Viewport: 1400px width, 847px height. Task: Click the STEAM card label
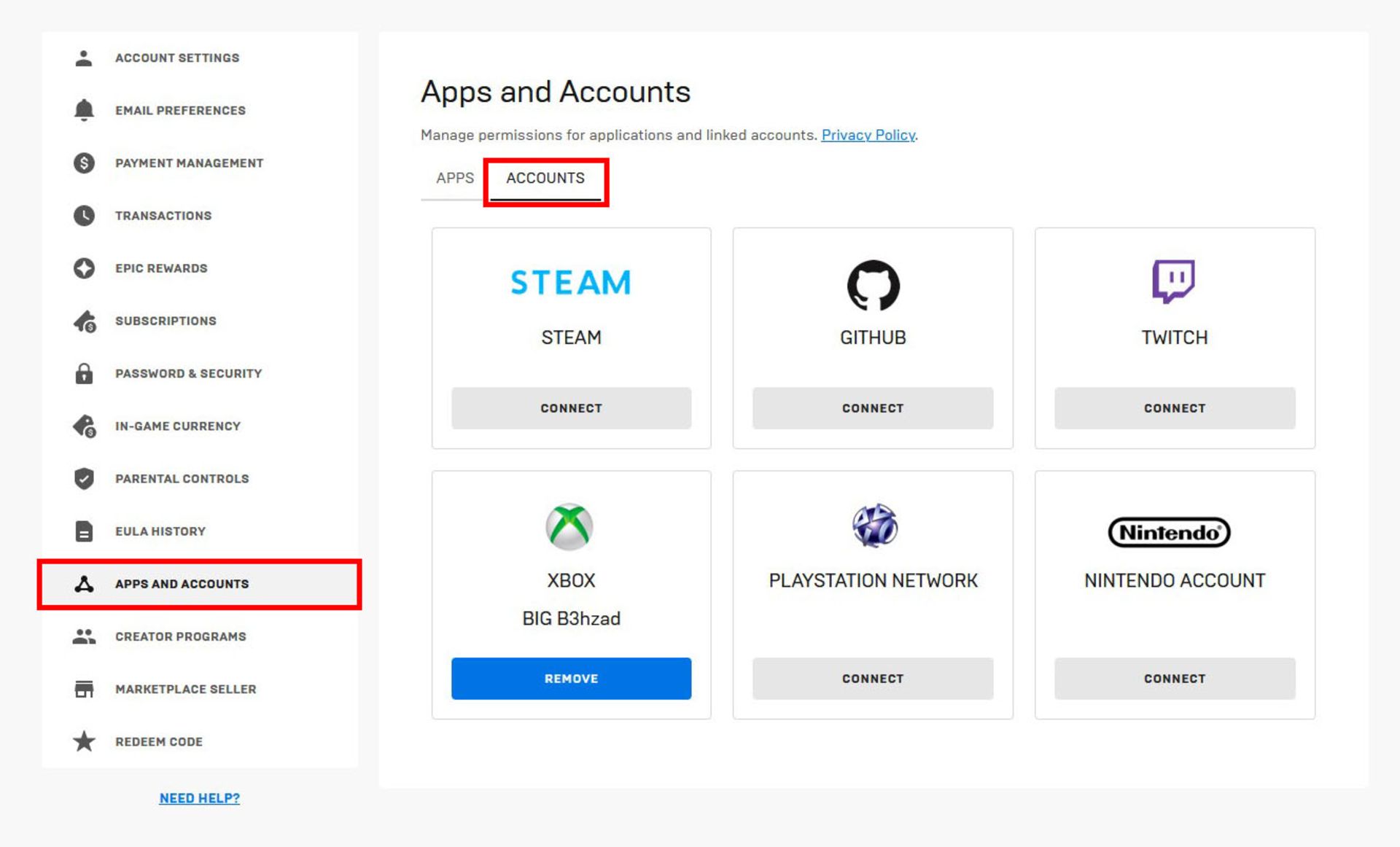tap(571, 337)
